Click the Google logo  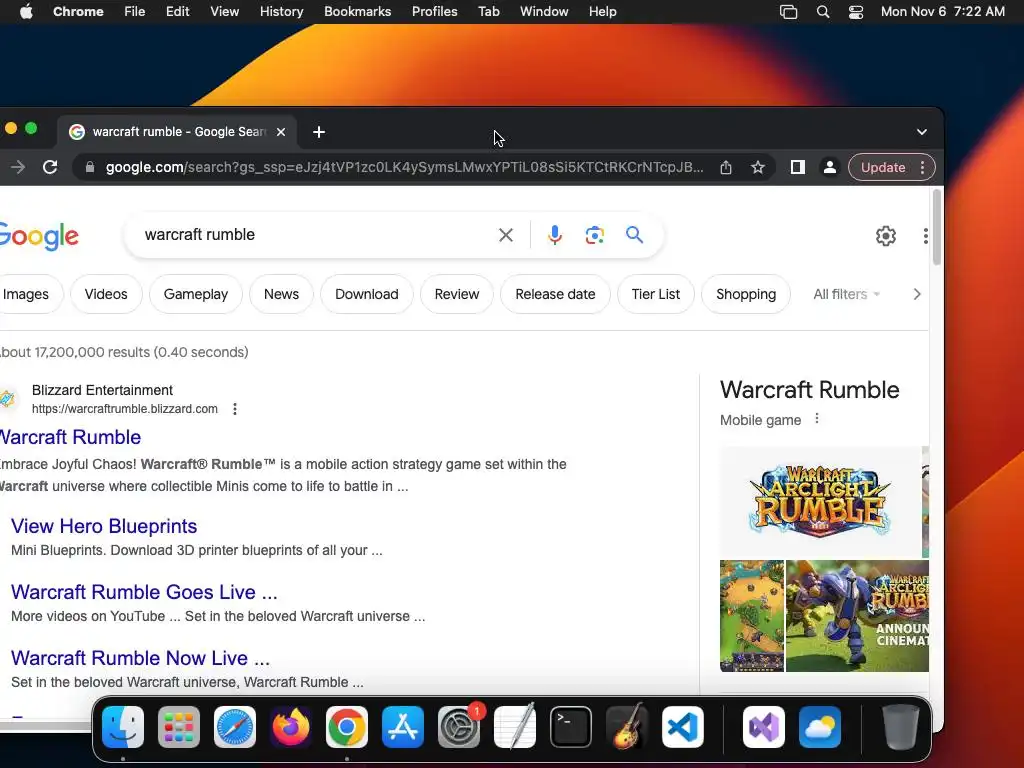[39, 236]
